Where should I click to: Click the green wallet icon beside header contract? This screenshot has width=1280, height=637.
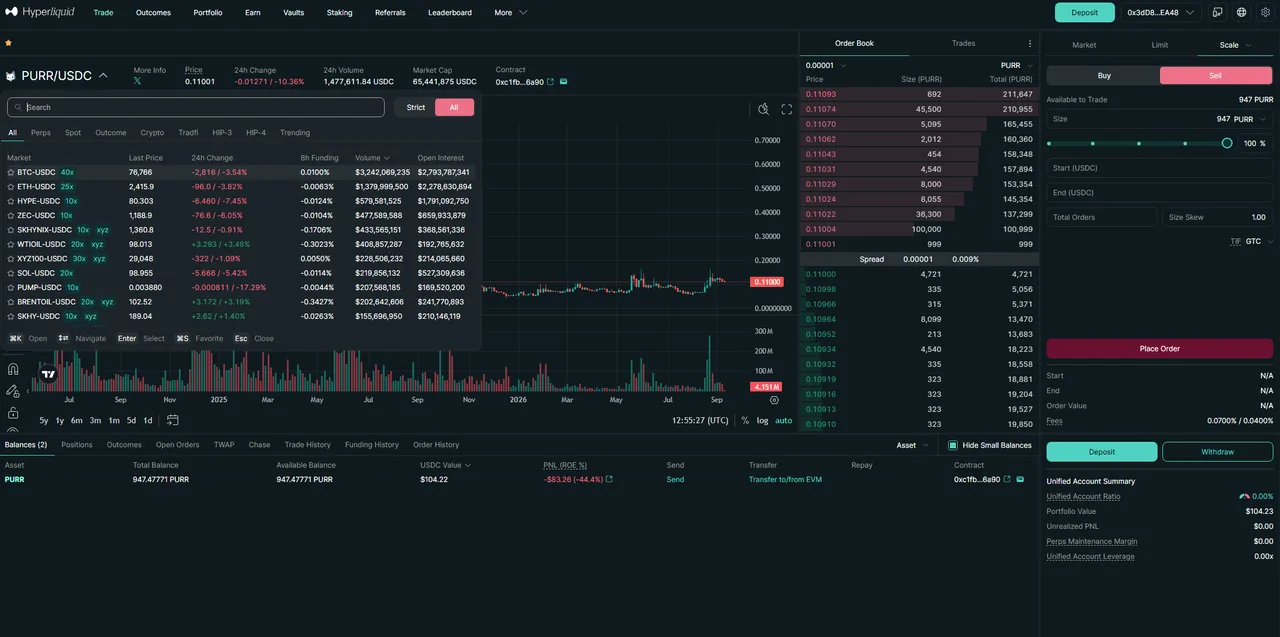(x=563, y=82)
